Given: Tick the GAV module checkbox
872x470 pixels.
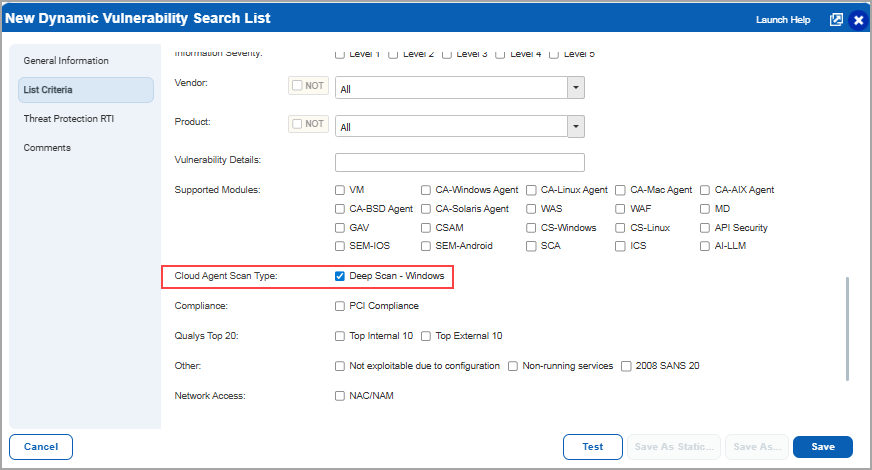Looking at the screenshot, I should click(x=340, y=228).
